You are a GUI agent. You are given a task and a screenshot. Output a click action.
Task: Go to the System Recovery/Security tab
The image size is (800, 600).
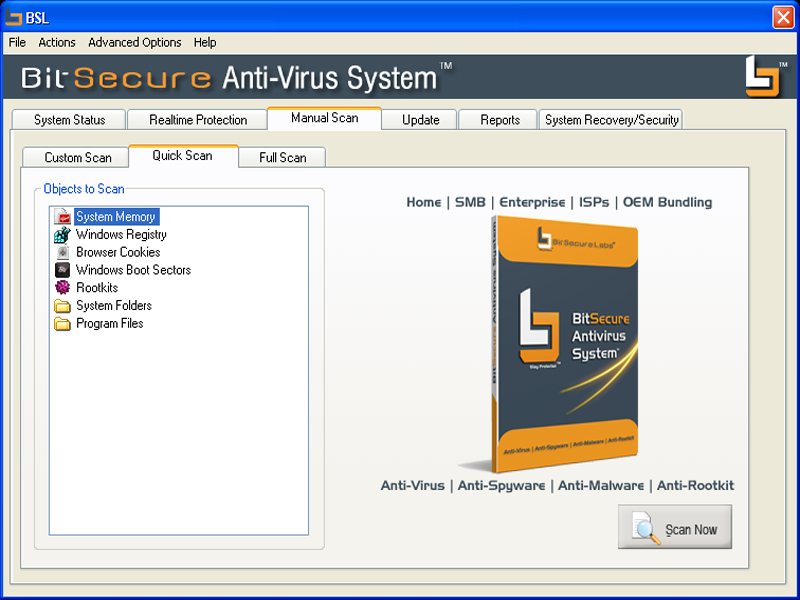(x=611, y=120)
